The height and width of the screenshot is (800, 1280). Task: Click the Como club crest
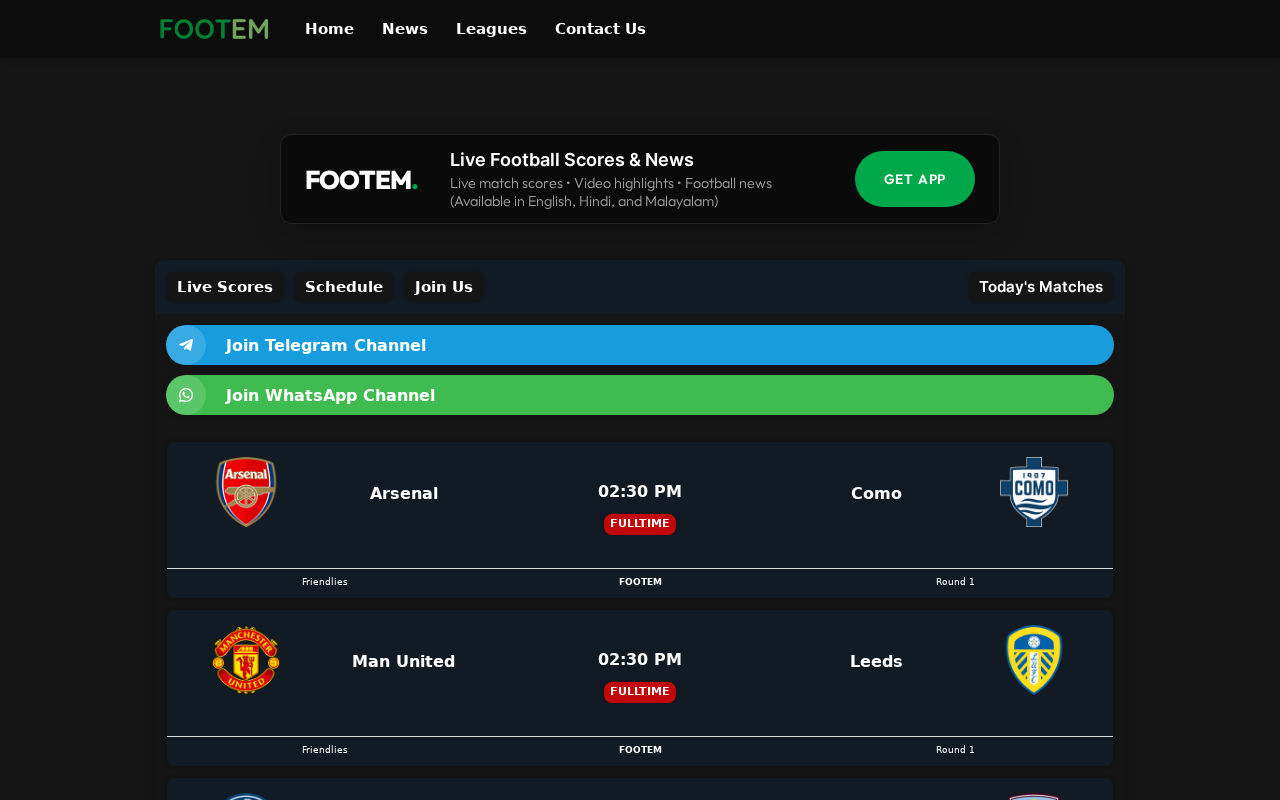point(1034,492)
